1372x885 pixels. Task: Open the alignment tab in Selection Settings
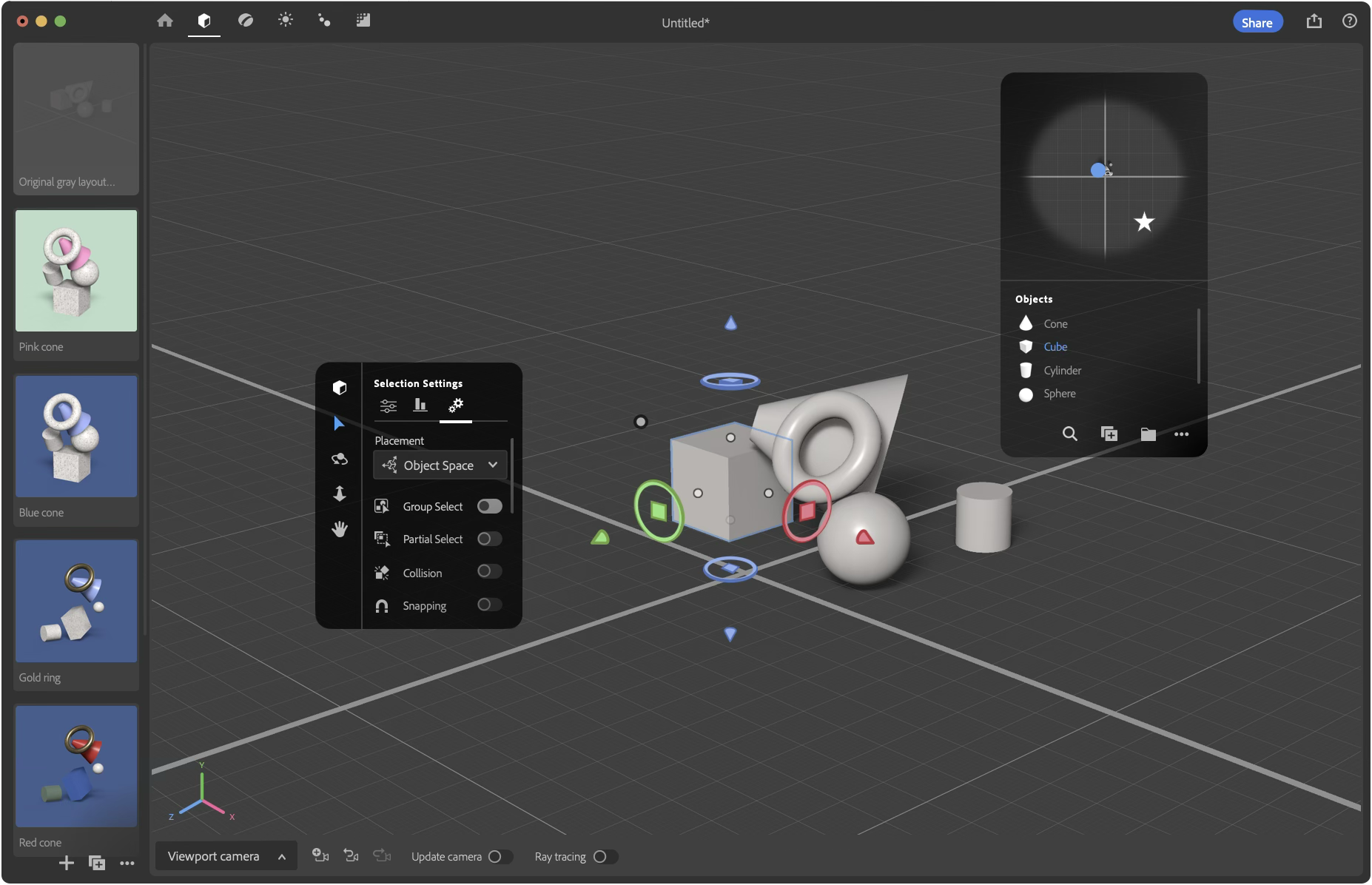(420, 405)
